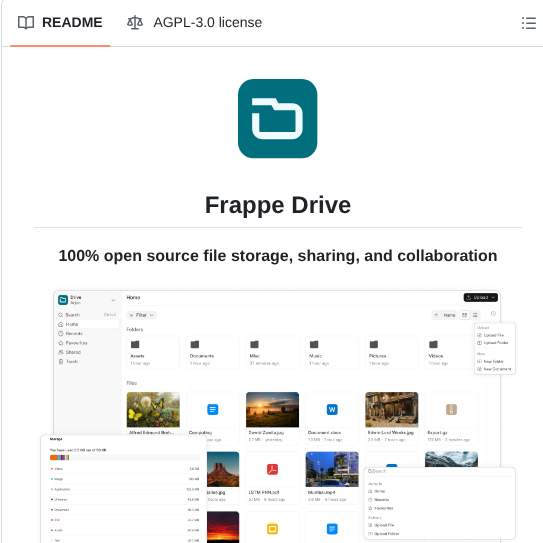Click the Name sort button

point(449,315)
